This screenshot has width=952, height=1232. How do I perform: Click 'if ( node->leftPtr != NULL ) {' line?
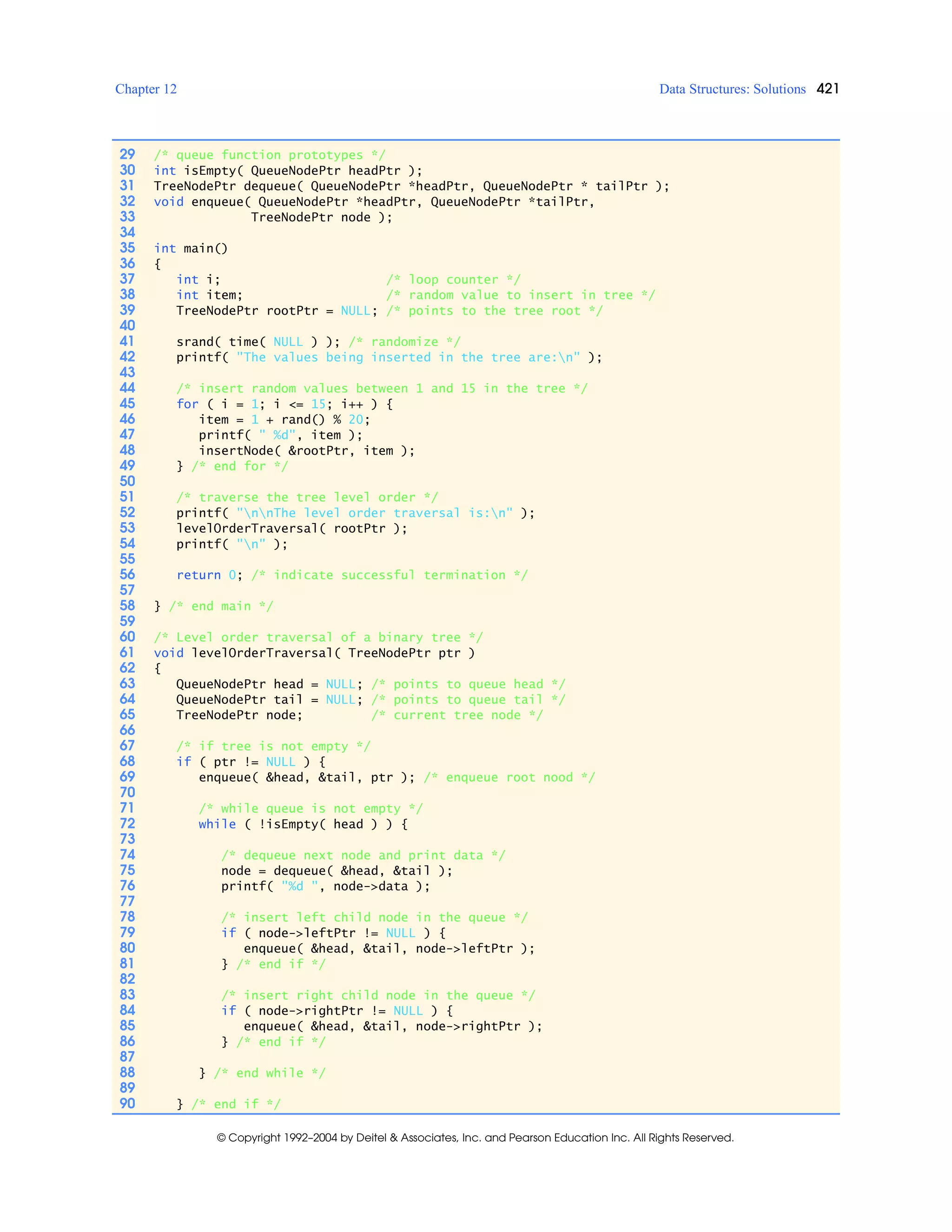(x=333, y=933)
